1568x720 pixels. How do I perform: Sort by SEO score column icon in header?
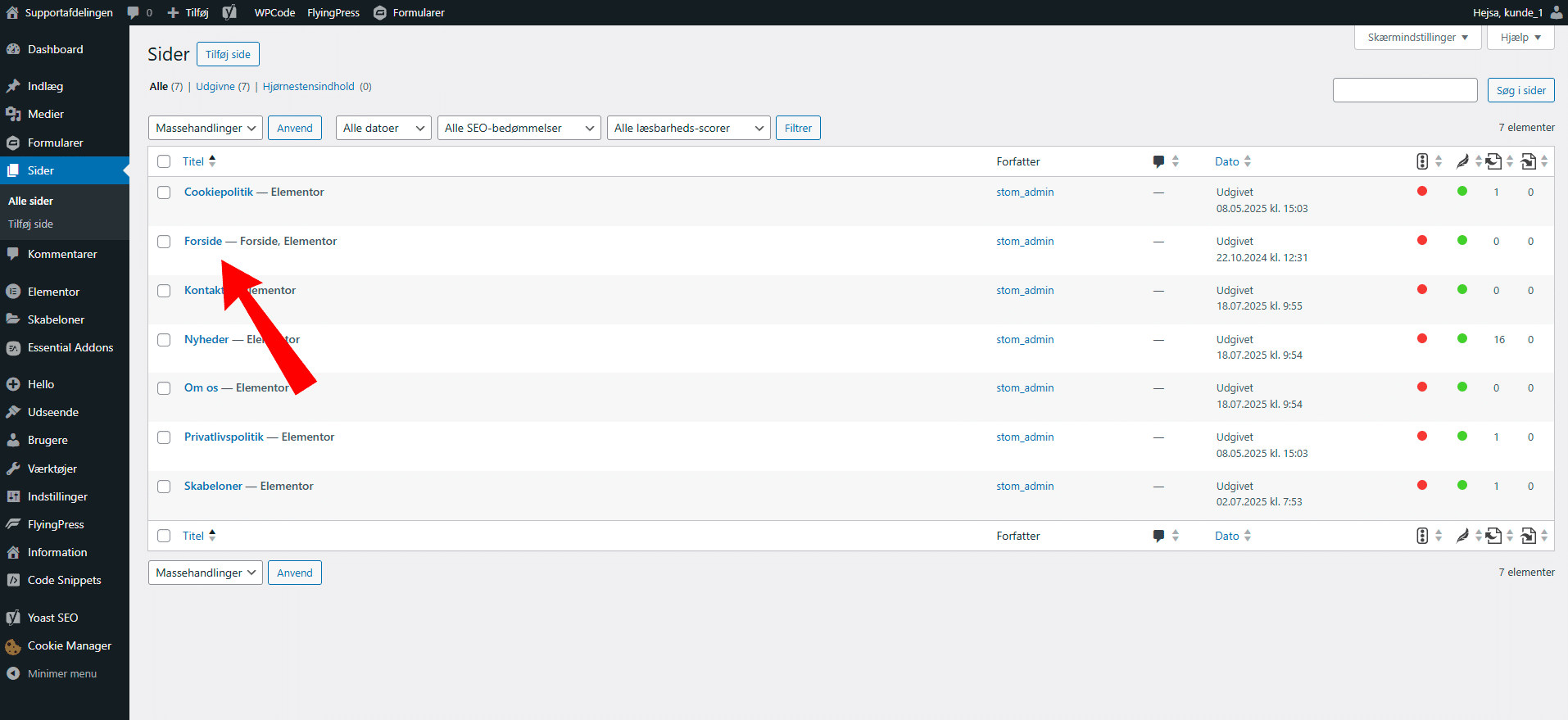(x=1422, y=161)
